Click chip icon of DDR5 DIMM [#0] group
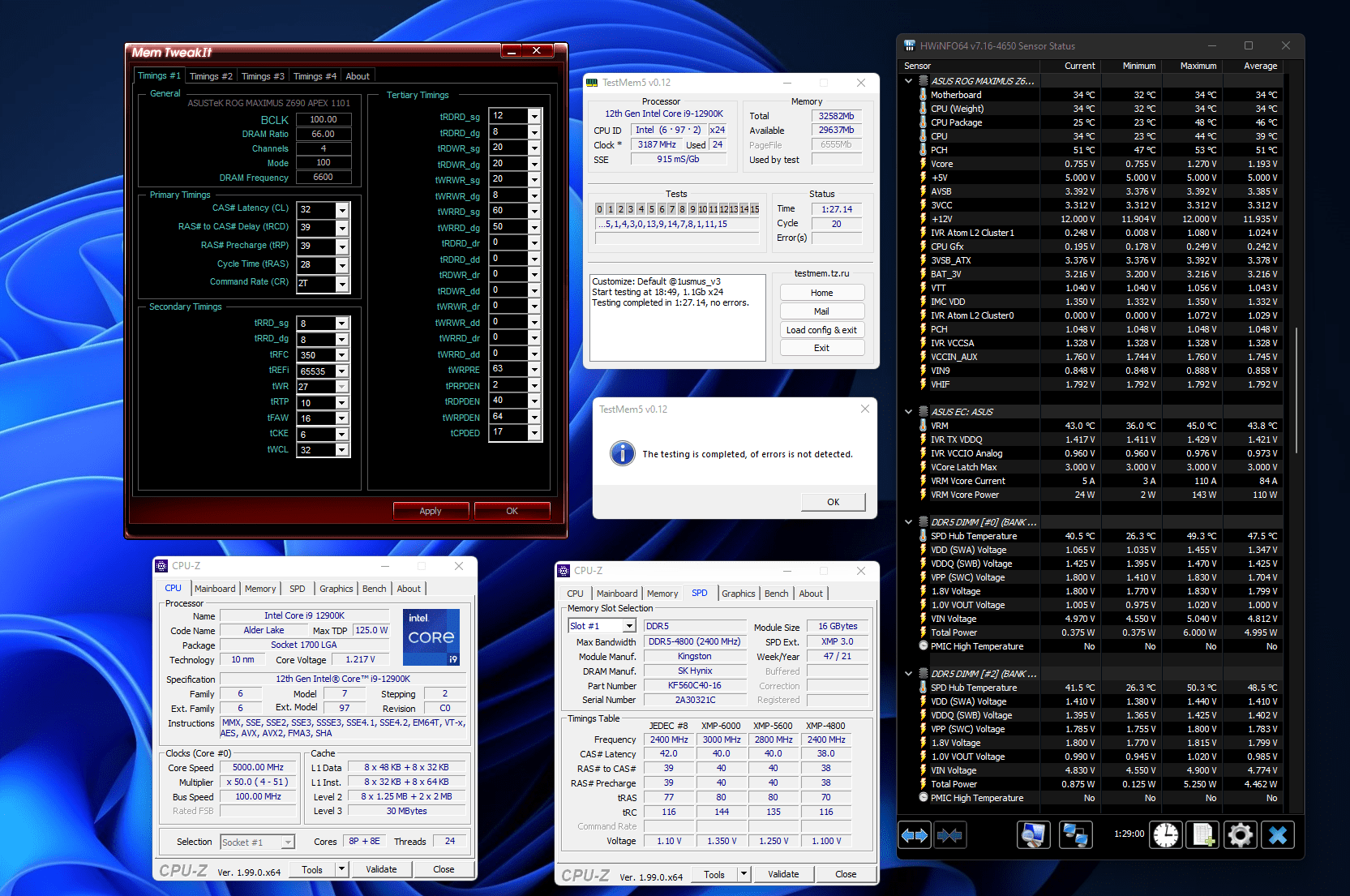Screen dimensions: 1350x896 pyautogui.click(x=923, y=522)
